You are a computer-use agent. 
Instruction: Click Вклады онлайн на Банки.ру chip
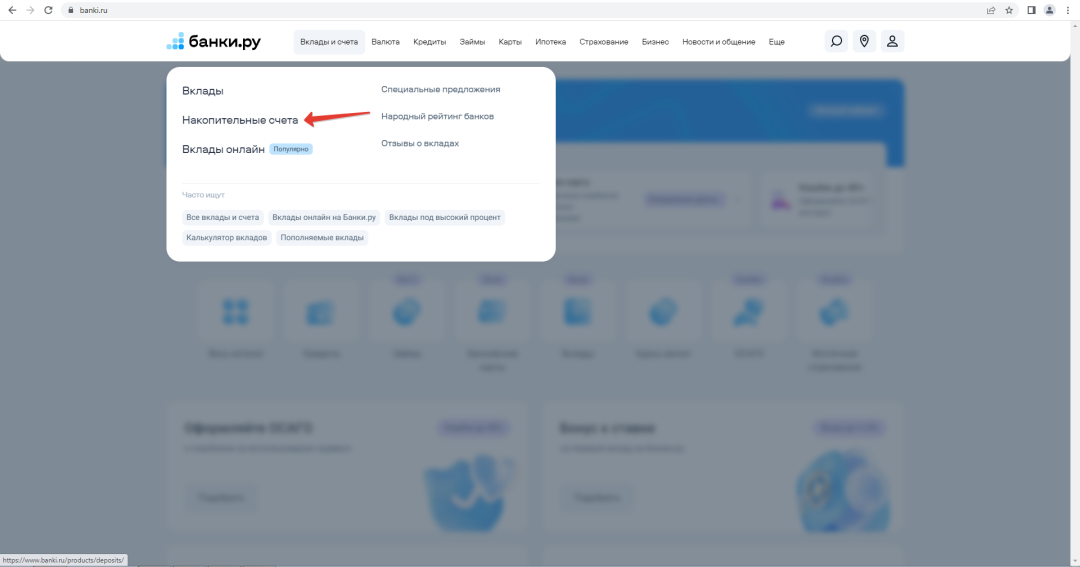pos(324,217)
